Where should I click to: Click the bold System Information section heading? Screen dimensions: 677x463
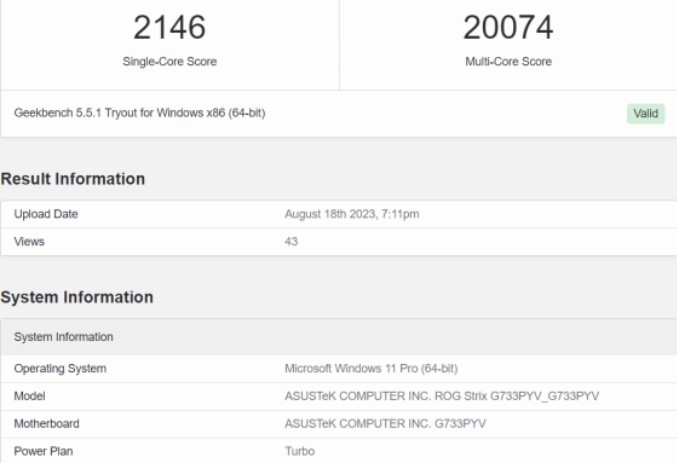point(77,297)
